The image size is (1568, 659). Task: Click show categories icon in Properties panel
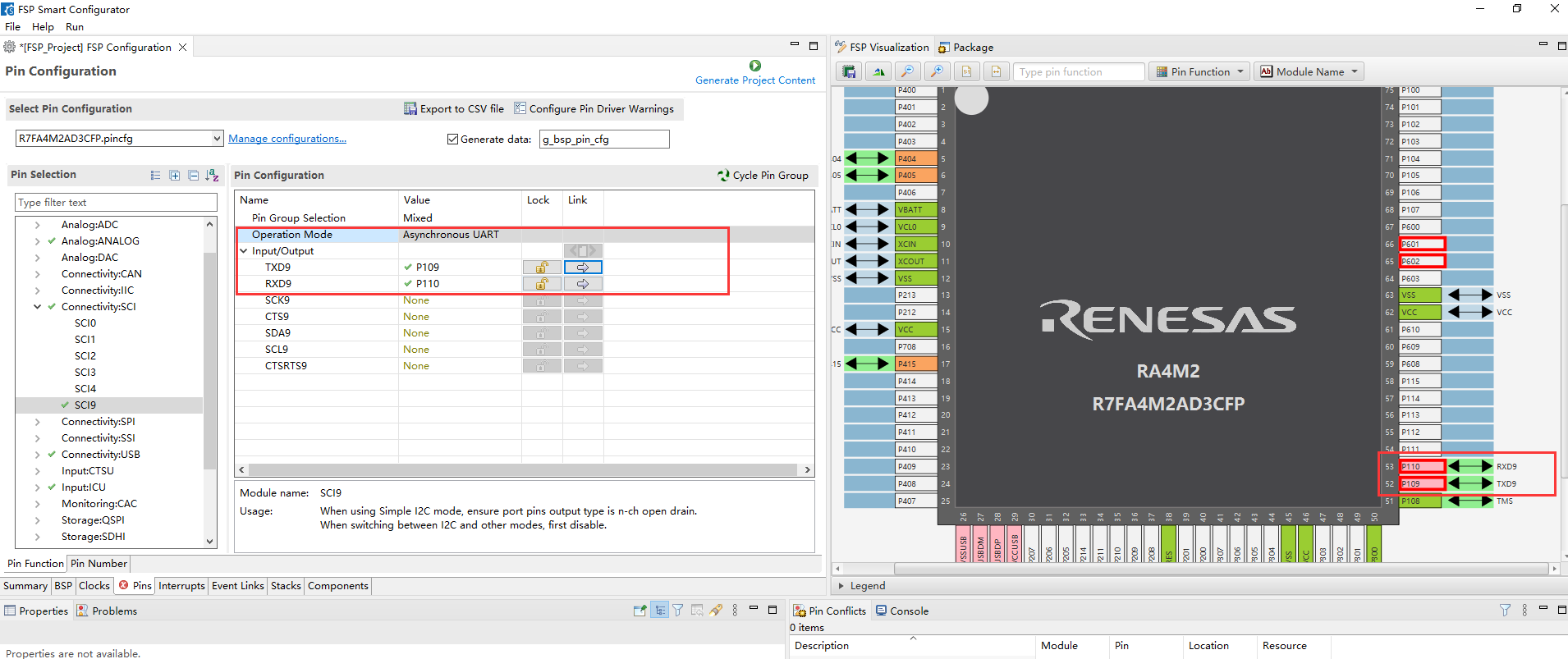pos(660,610)
